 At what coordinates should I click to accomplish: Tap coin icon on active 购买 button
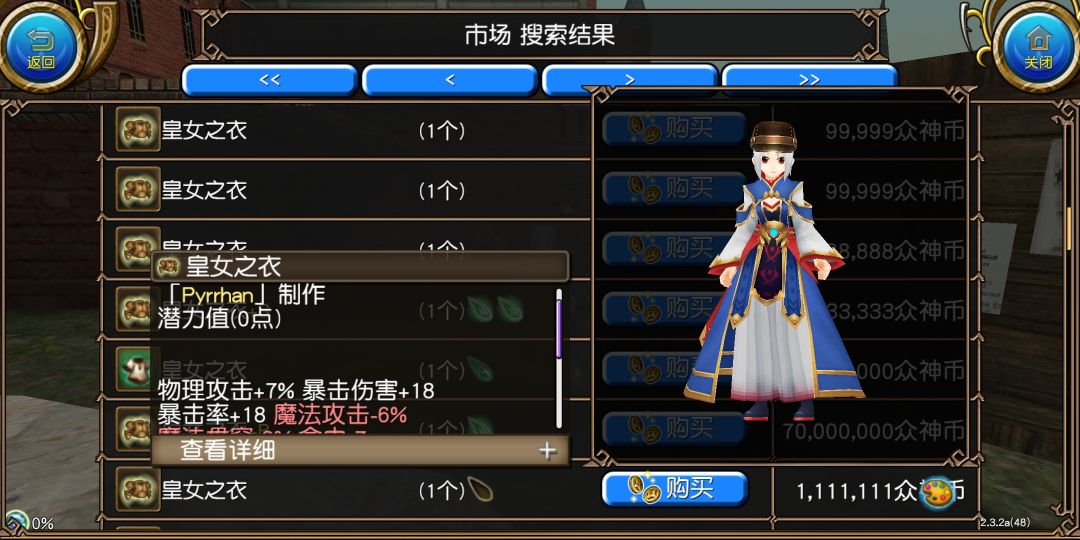coord(644,490)
